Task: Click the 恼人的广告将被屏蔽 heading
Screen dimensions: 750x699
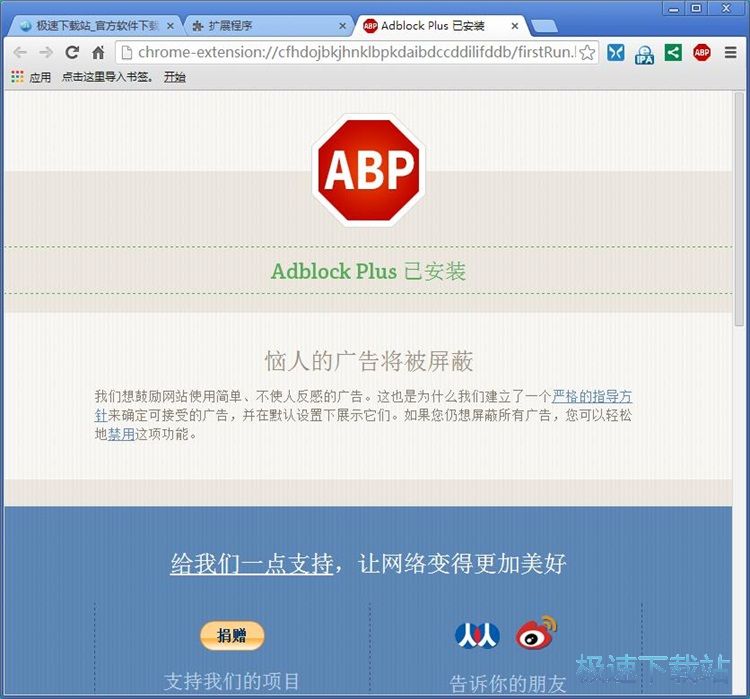Action: [369, 361]
